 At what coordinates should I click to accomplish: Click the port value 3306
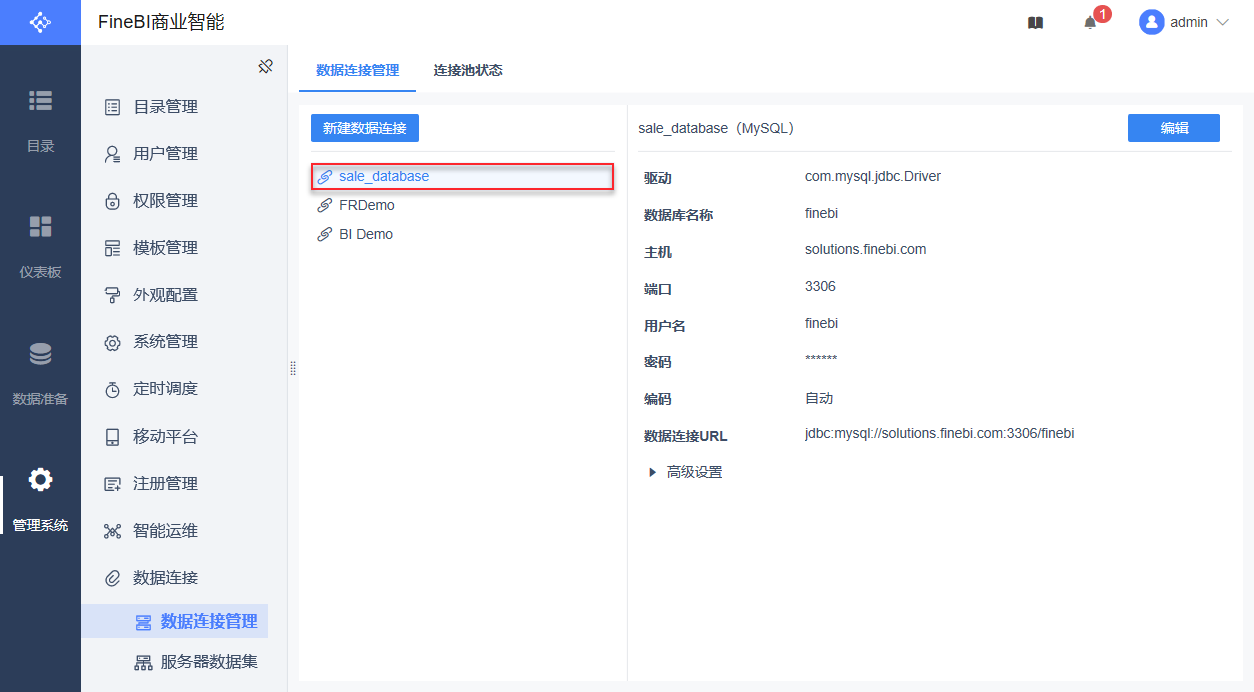point(820,286)
